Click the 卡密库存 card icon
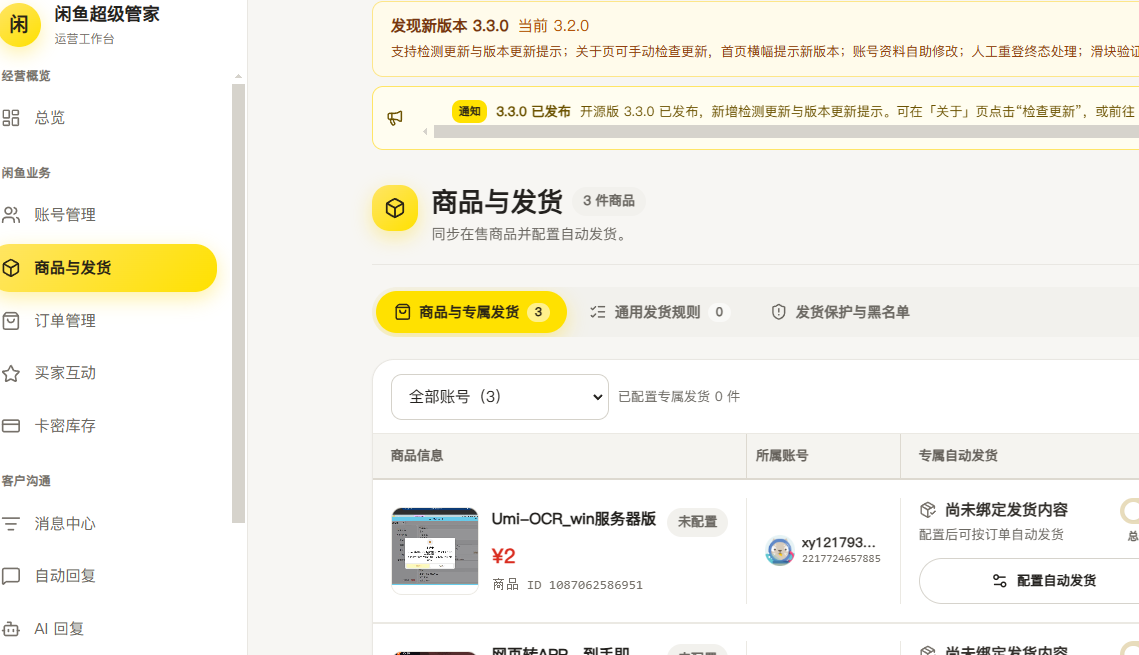The height and width of the screenshot is (655, 1139). 11,426
